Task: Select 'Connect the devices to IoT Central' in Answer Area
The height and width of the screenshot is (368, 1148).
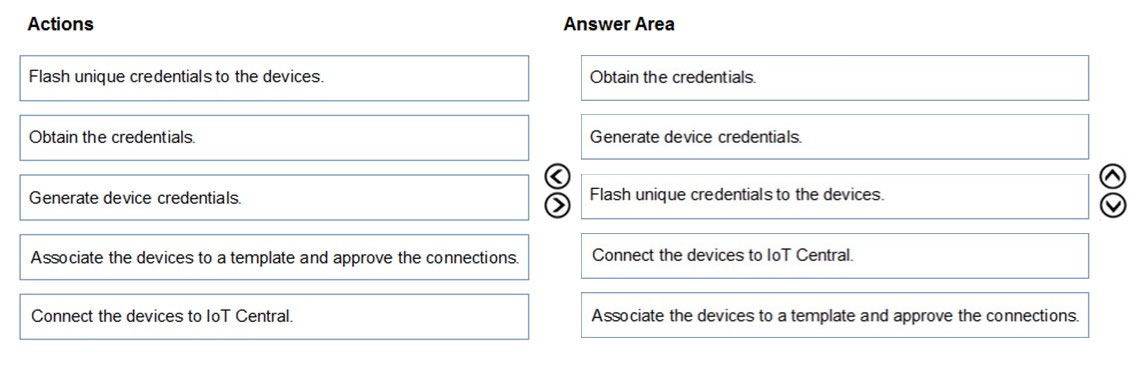Action: coord(835,256)
